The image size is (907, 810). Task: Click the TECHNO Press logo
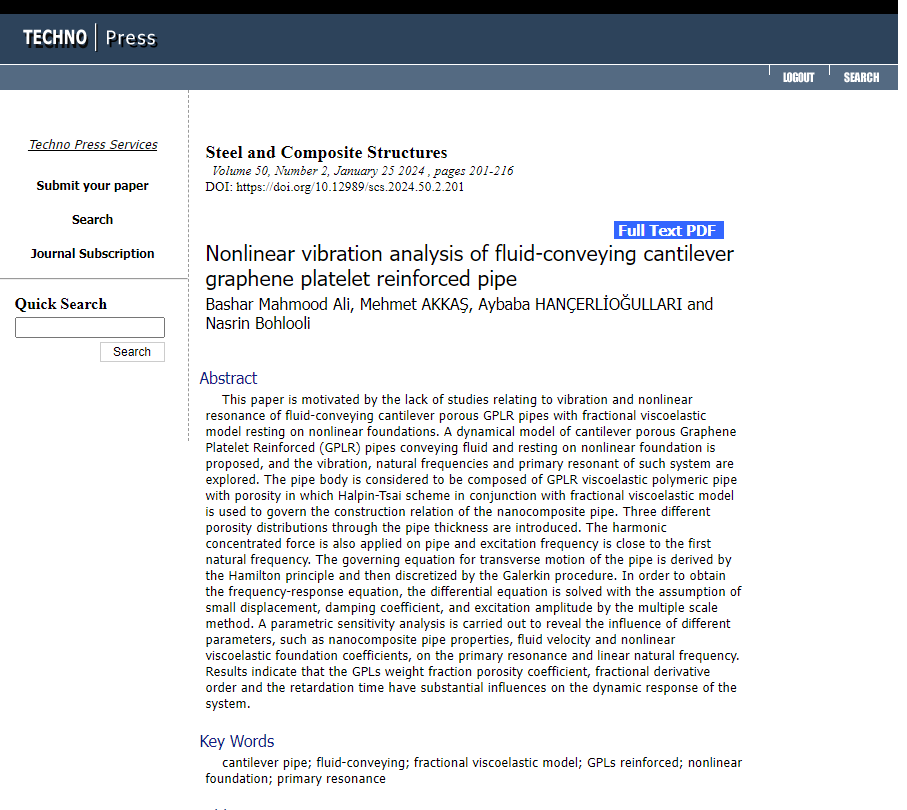[x=90, y=38]
